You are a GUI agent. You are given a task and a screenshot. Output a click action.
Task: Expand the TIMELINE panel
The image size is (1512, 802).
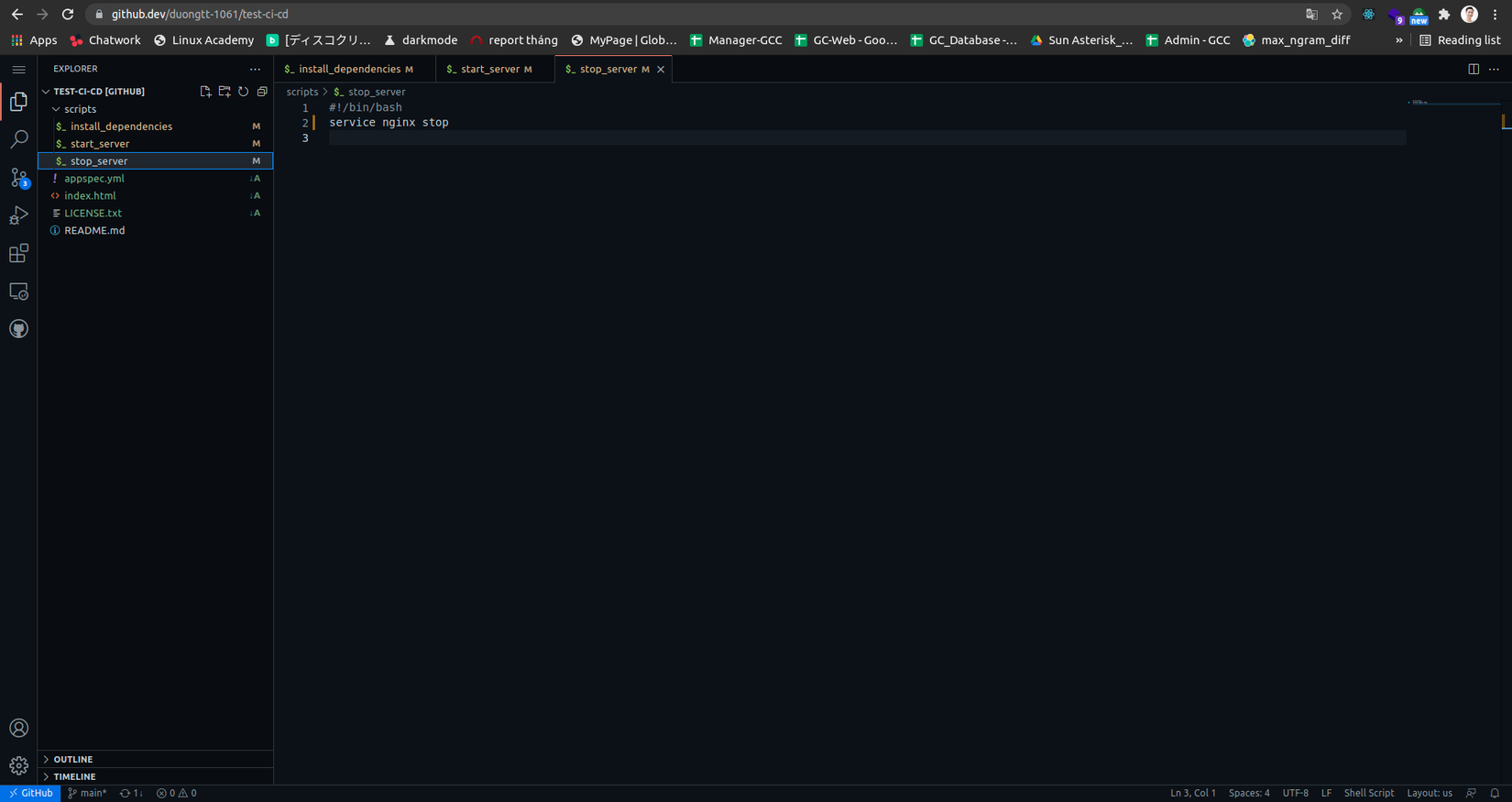point(156,776)
